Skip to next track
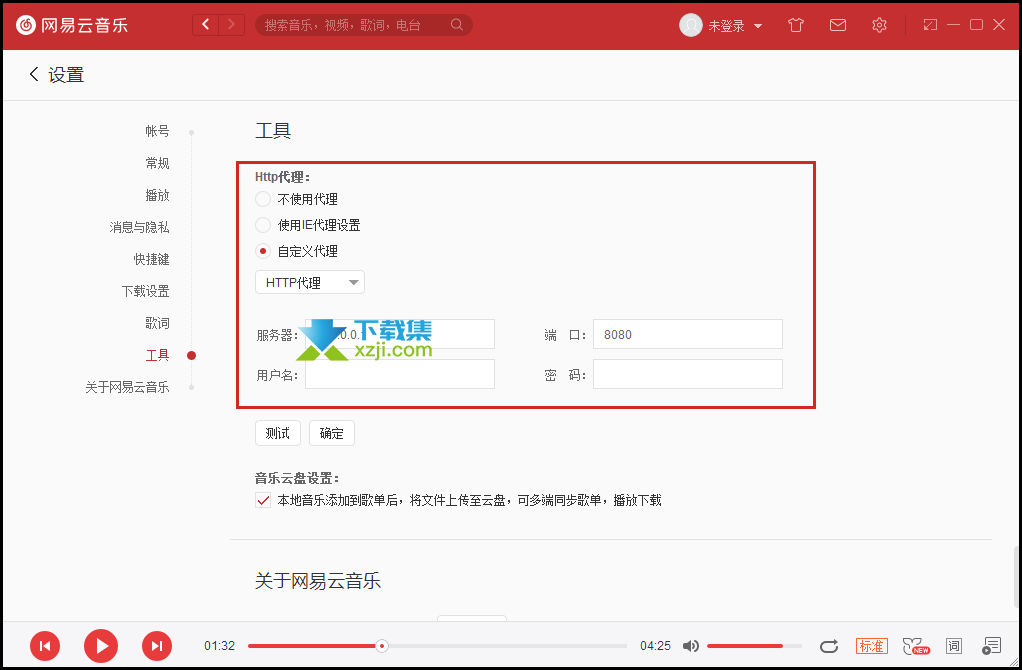The width and height of the screenshot is (1022, 670). click(x=157, y=646)
